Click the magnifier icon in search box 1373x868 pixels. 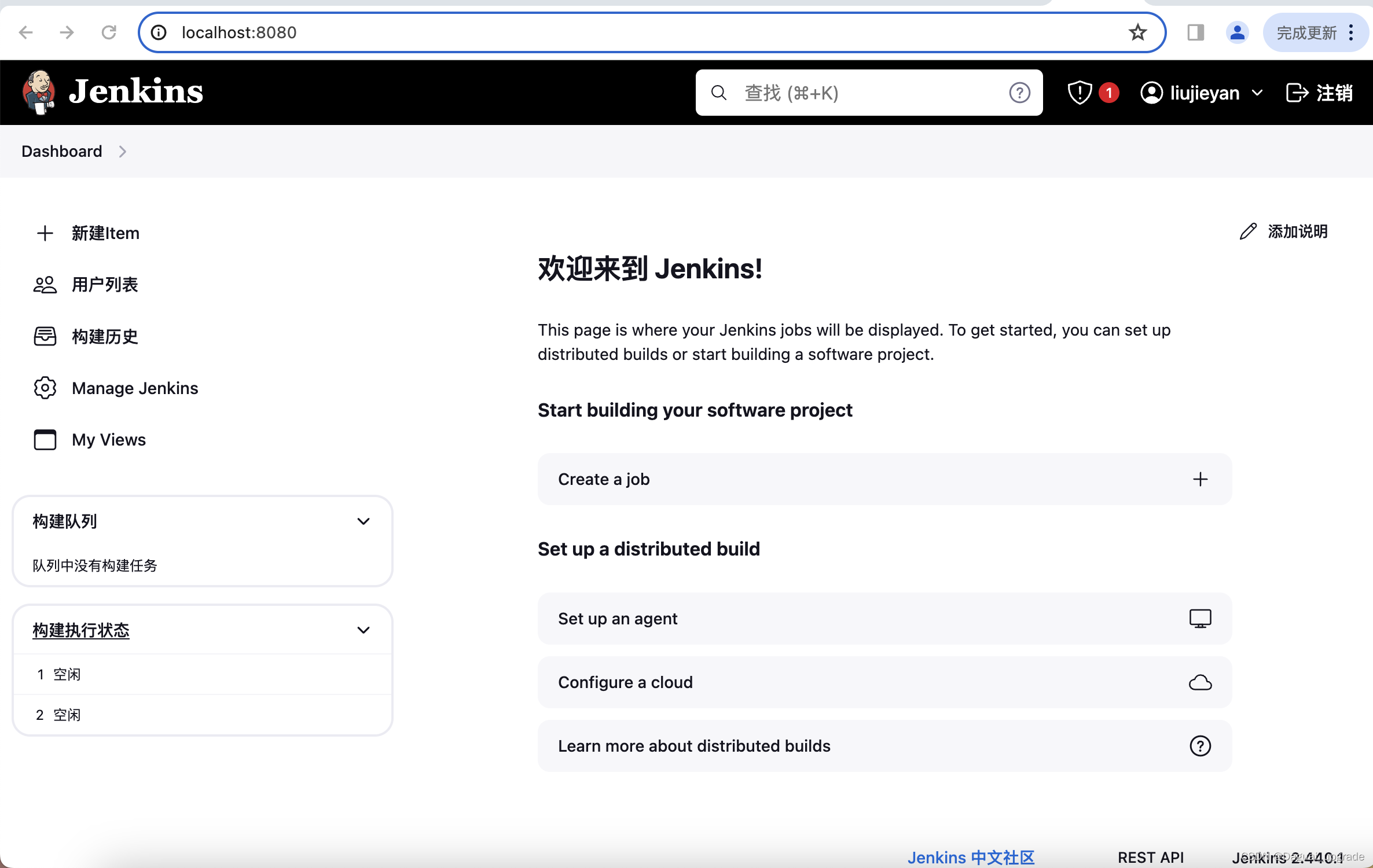click(718, 93)
